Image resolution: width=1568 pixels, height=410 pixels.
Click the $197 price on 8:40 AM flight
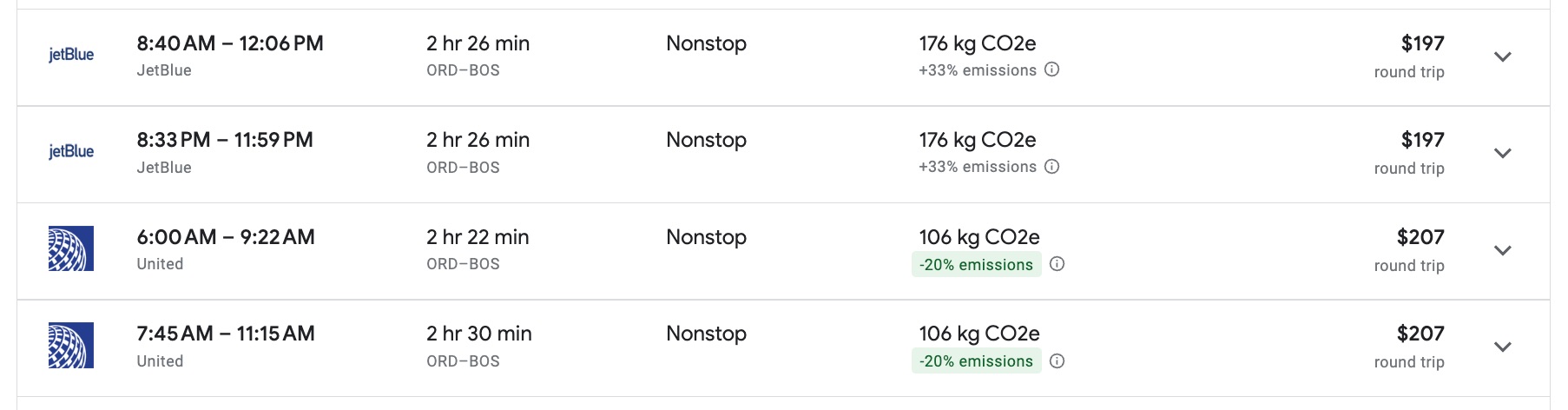[1422, 43]
